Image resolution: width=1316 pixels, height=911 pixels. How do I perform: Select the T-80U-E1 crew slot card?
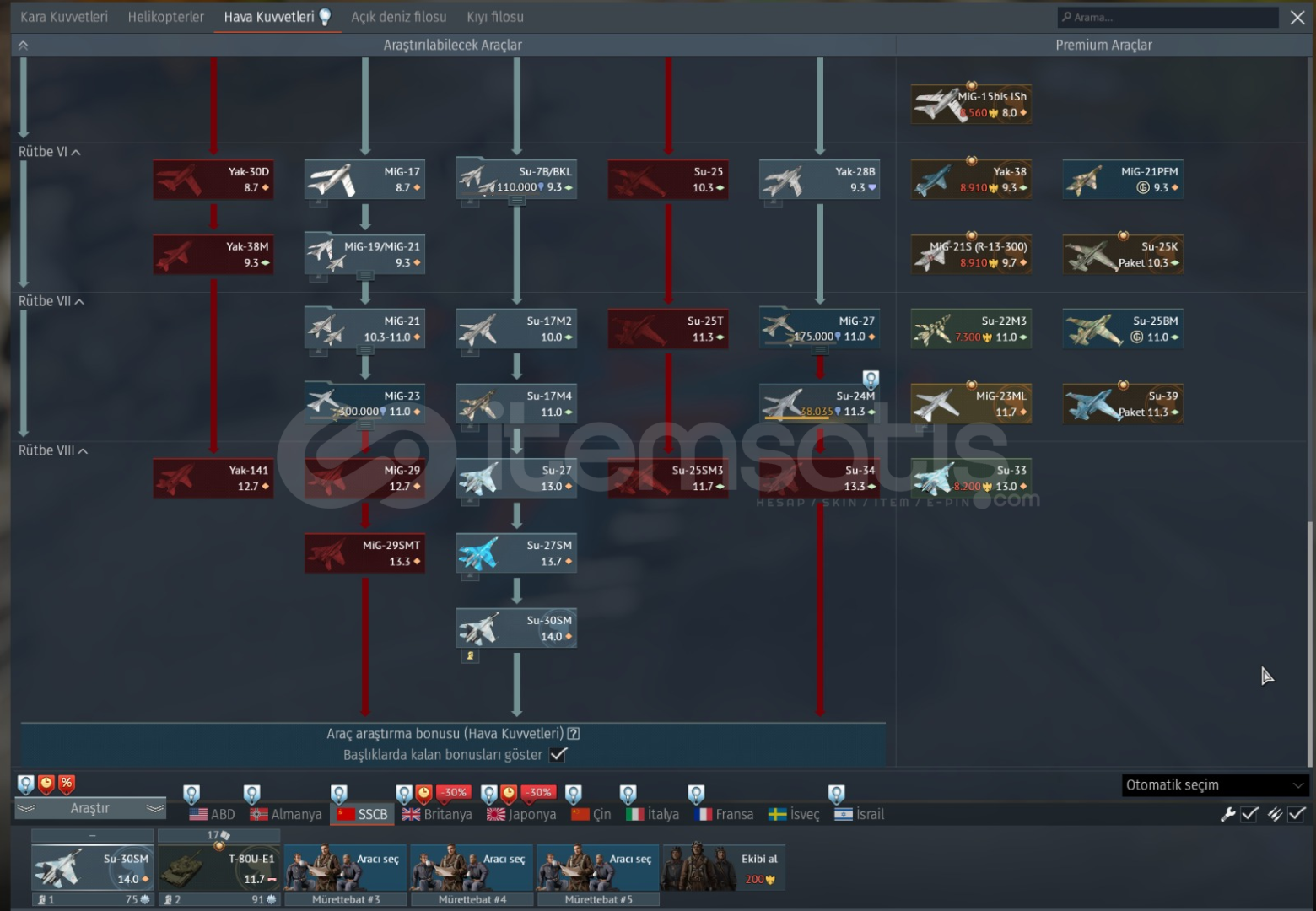tap(219, 868)
